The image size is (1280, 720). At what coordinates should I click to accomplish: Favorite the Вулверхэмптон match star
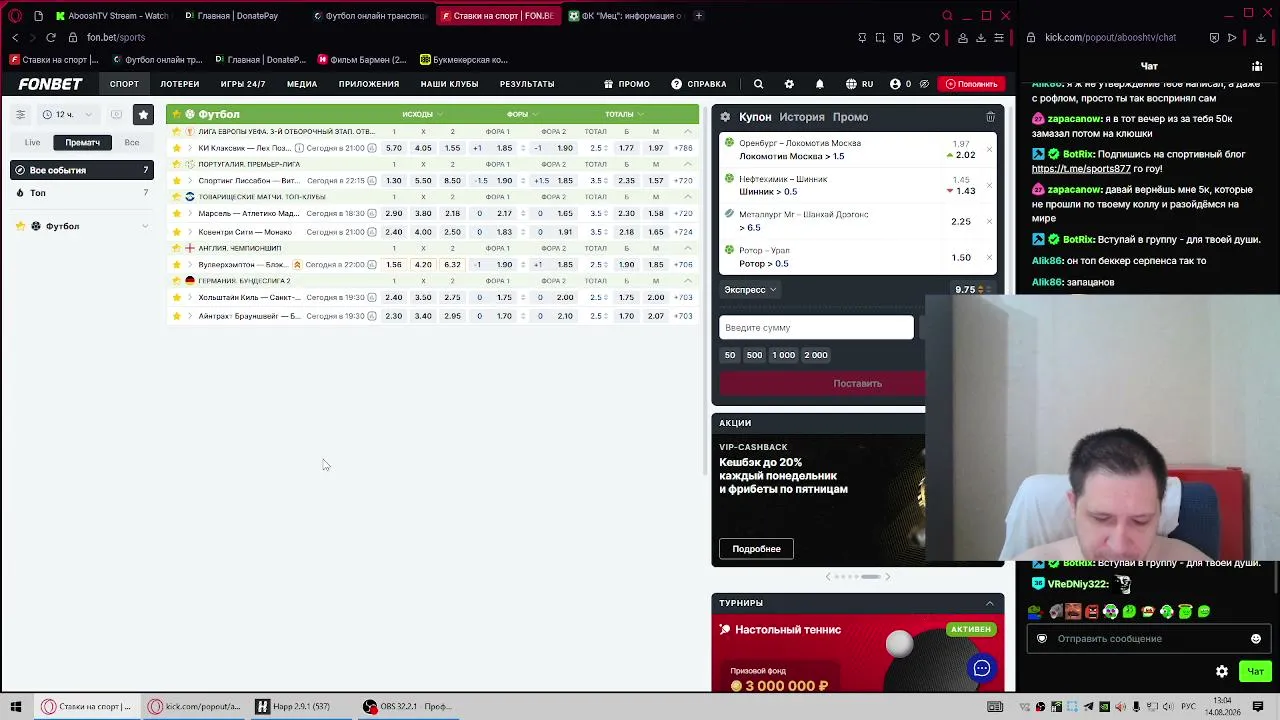pyautogui.click(x=177, y=265)
